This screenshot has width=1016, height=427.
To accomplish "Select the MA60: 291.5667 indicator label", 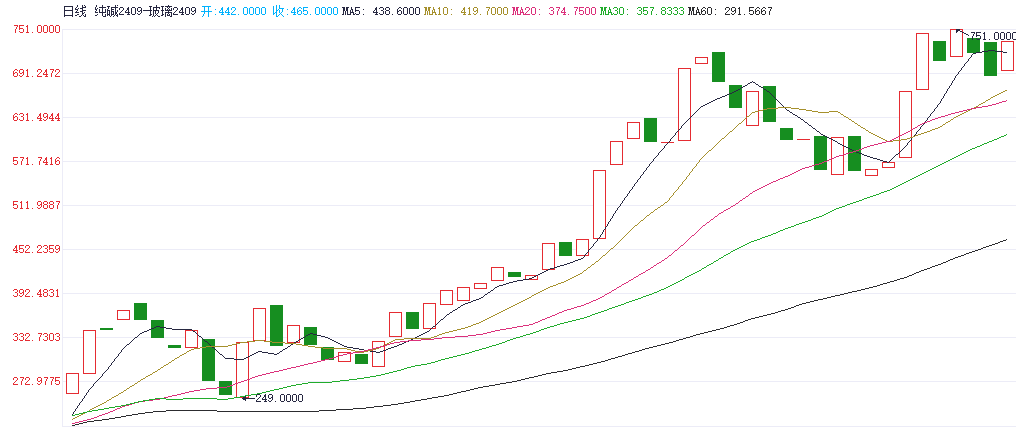I will (730, 12).
